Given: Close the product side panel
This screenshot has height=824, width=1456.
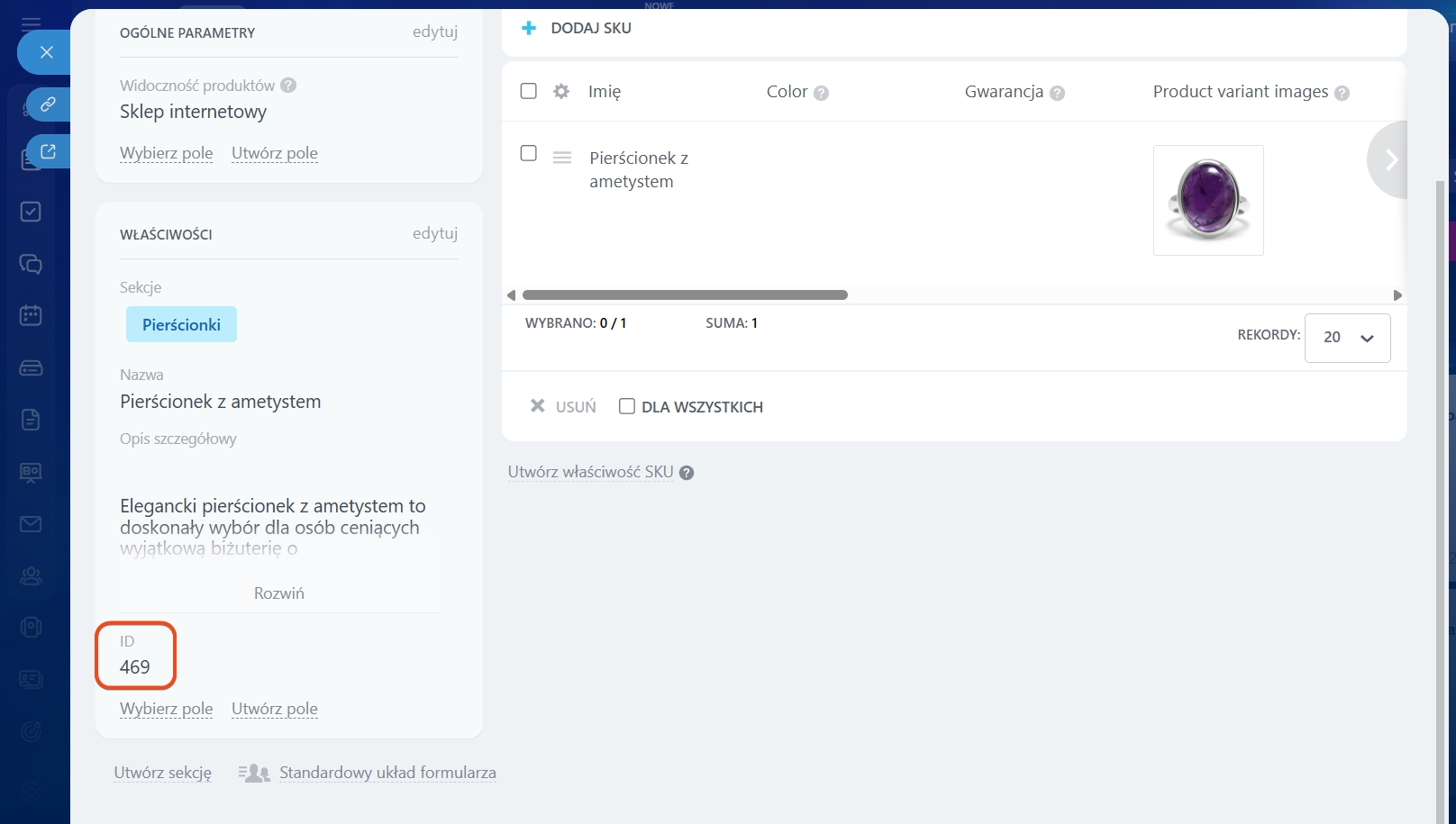Looking at the screenshot, I should pos(46,52).
